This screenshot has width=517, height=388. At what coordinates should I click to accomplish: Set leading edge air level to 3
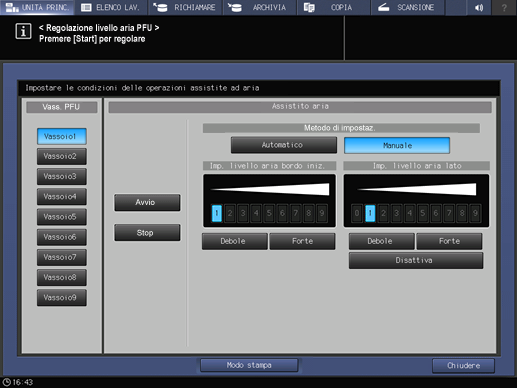[x=243, y=213]
